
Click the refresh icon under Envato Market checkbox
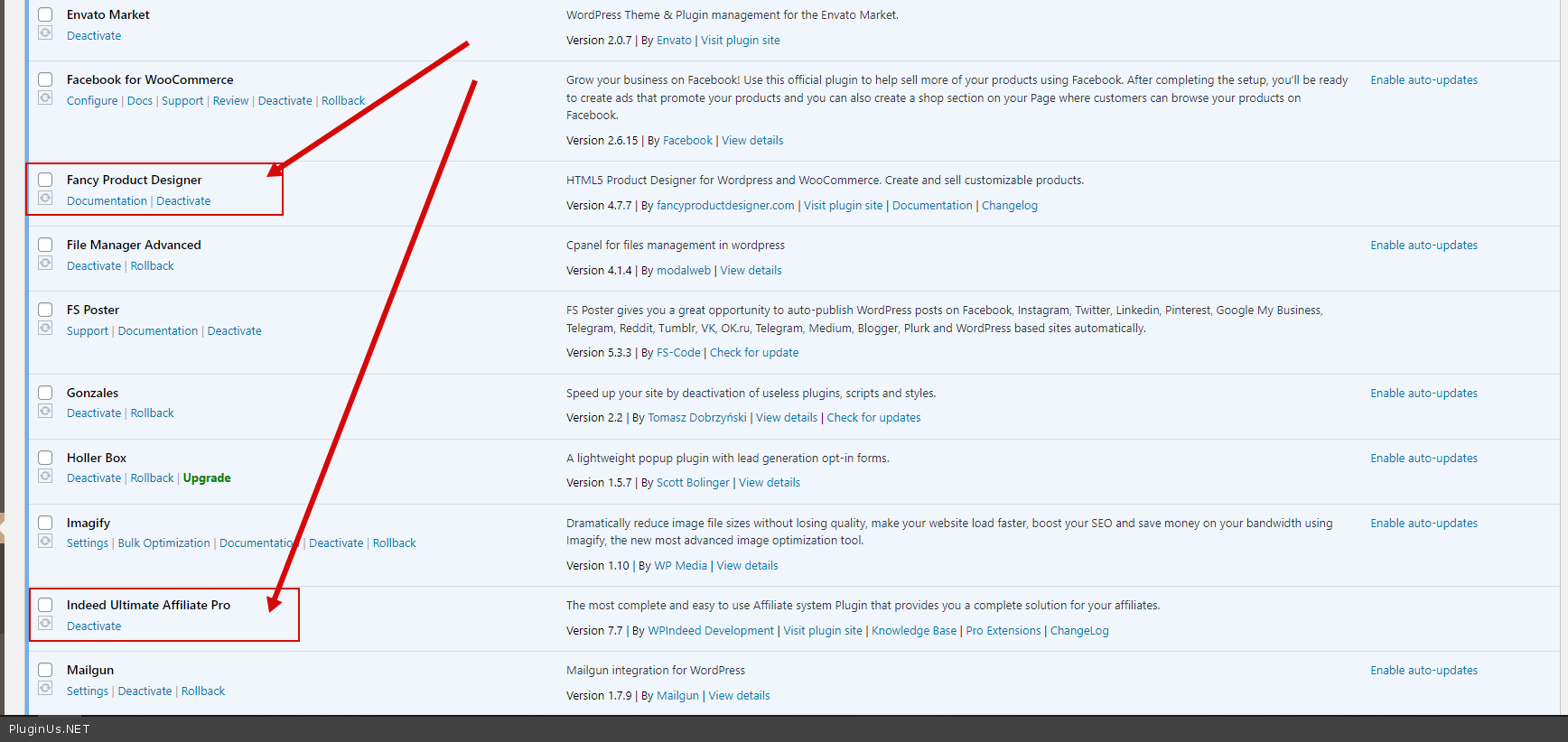click(x=45, y=33)
